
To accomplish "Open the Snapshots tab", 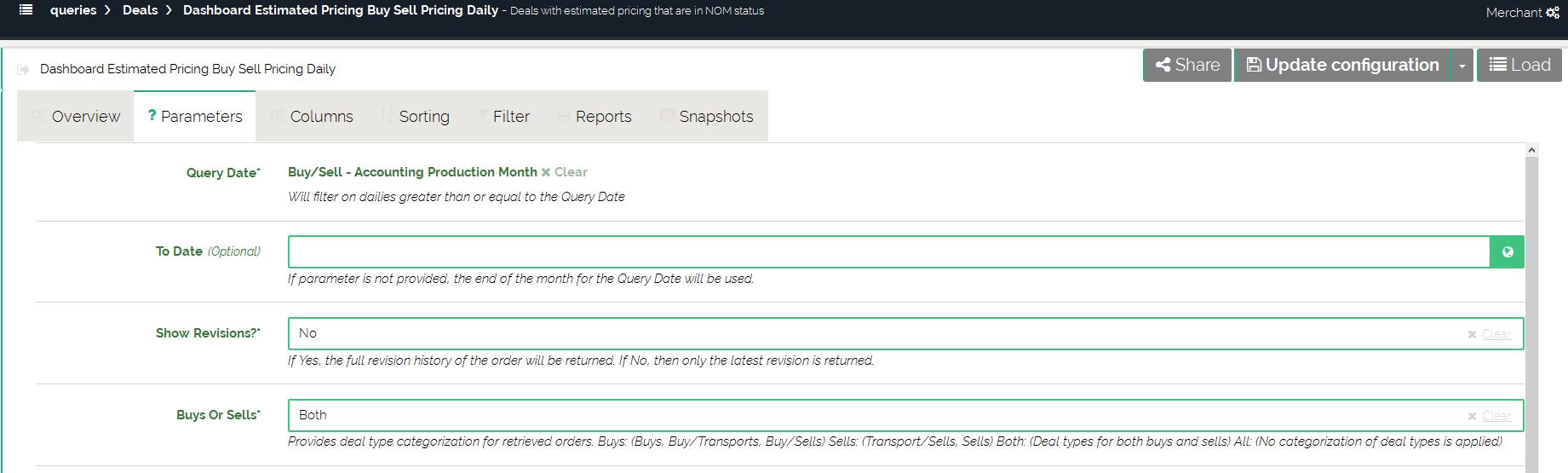I will (x=707, y=117).
